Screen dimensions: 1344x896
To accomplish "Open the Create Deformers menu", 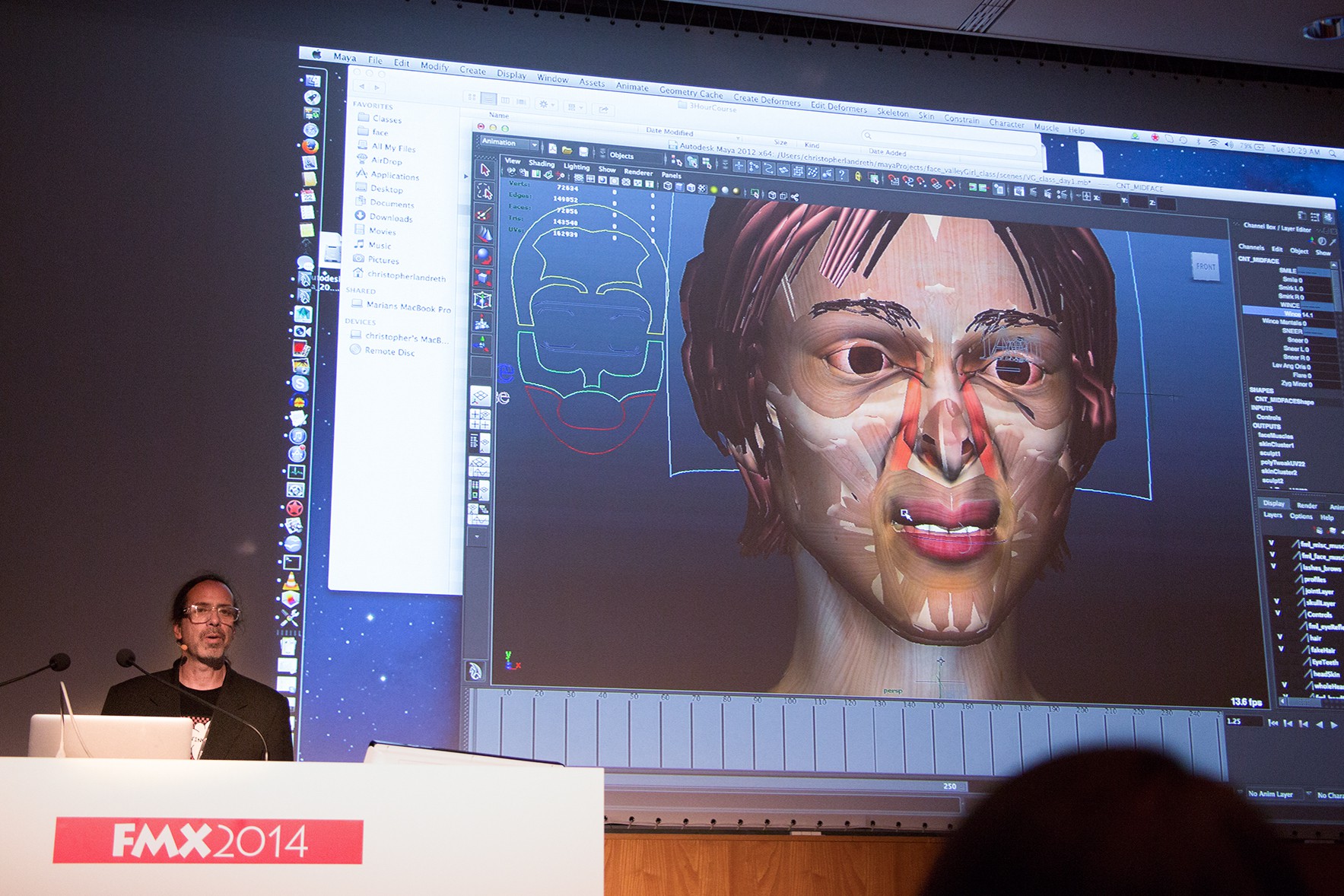I will (767, 100).
